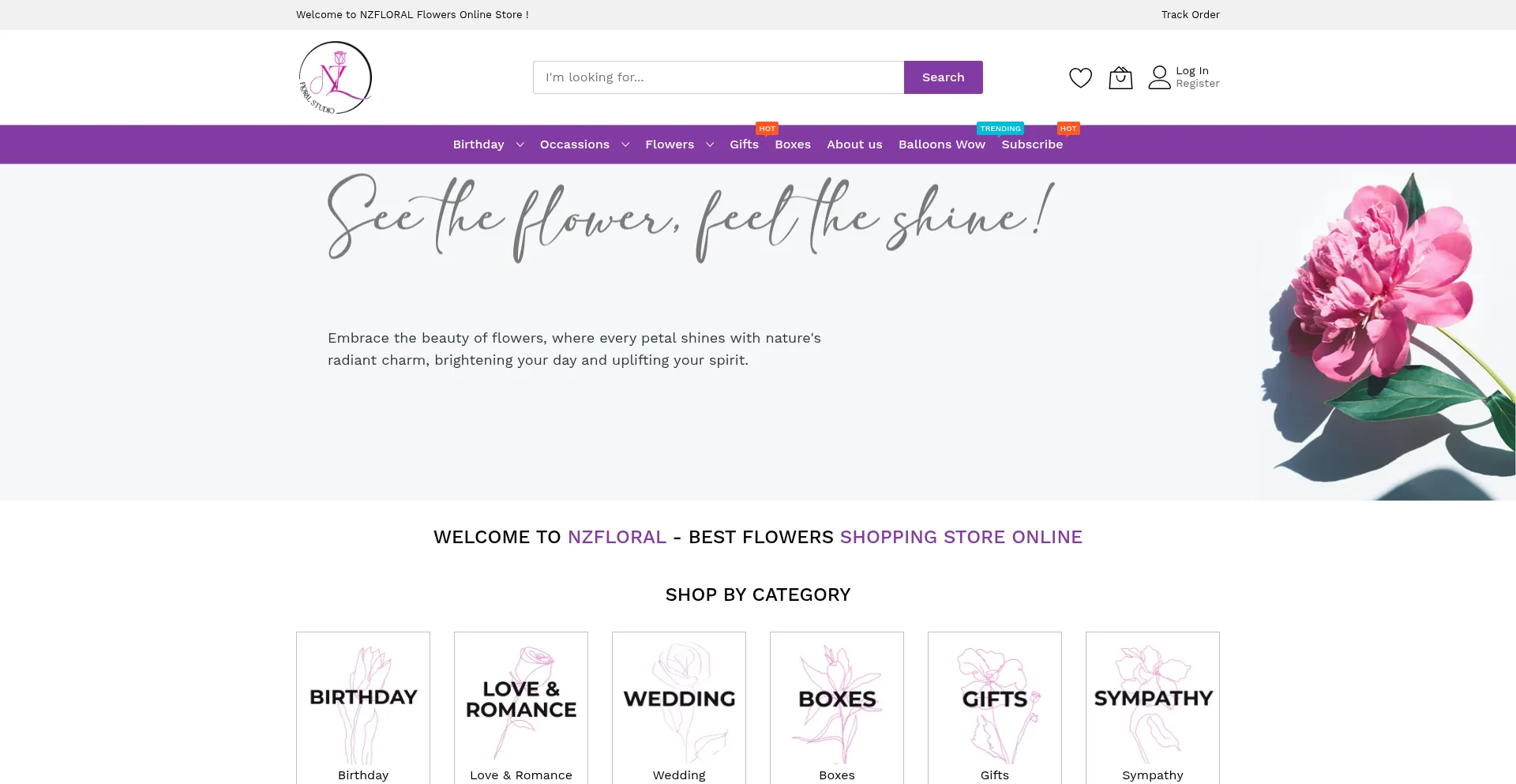Click the Log In link

tap(1192, 71)
